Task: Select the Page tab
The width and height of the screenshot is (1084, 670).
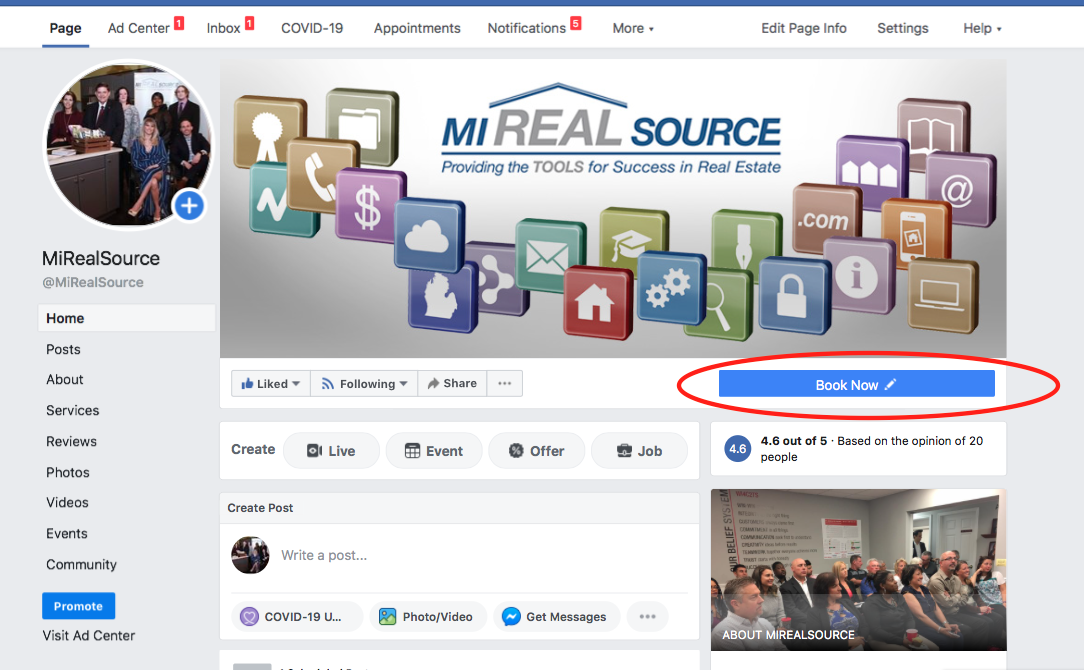Action: pyautogui.click(x=66, y=28)
